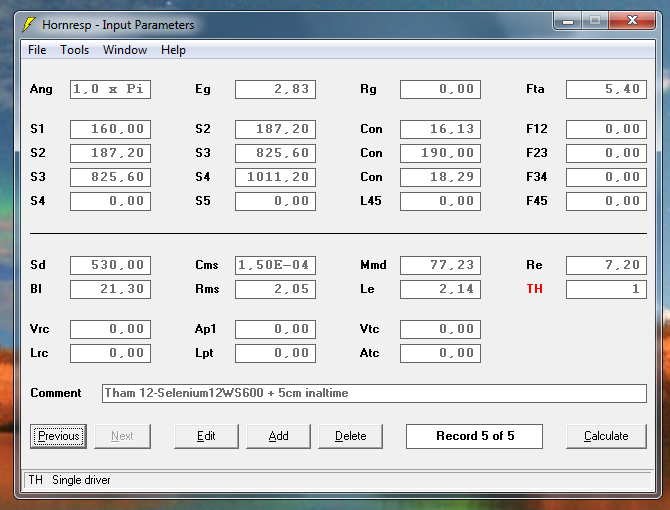Open the Tools menu
The height and width of the screenshot is (510, 670).
(74, 50)
